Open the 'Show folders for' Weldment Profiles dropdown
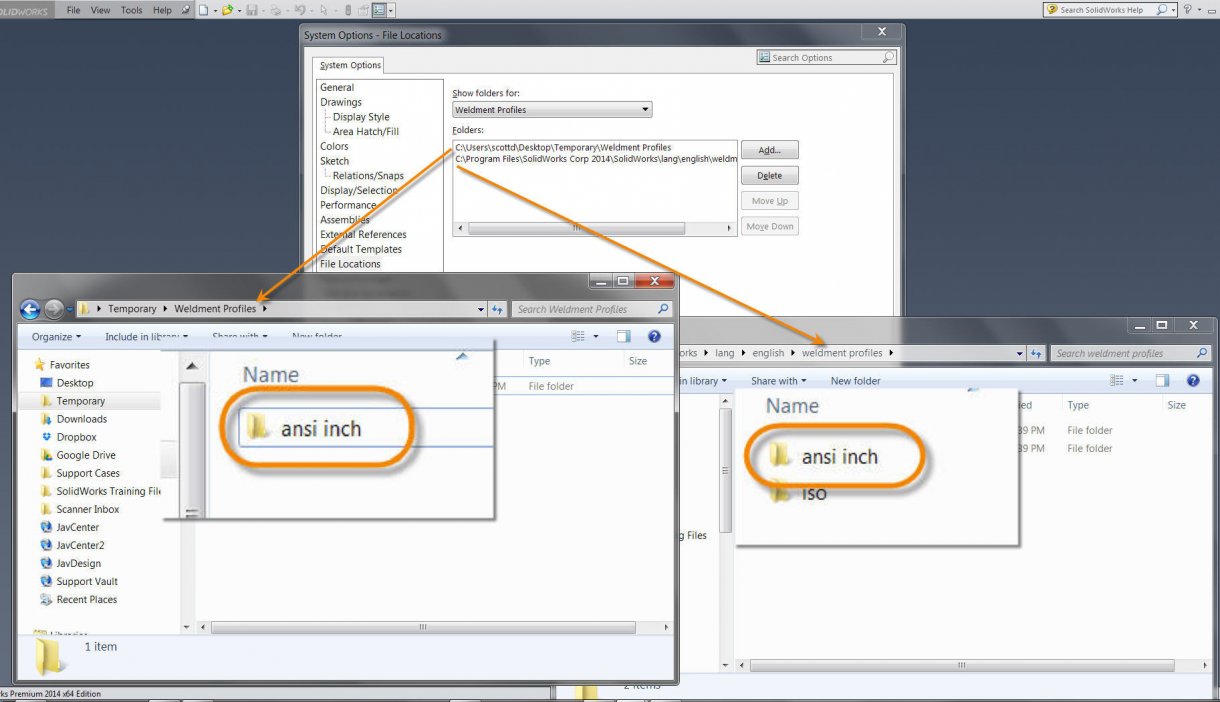This screenshot has width=1220, height=702. (x=552, y=109)
